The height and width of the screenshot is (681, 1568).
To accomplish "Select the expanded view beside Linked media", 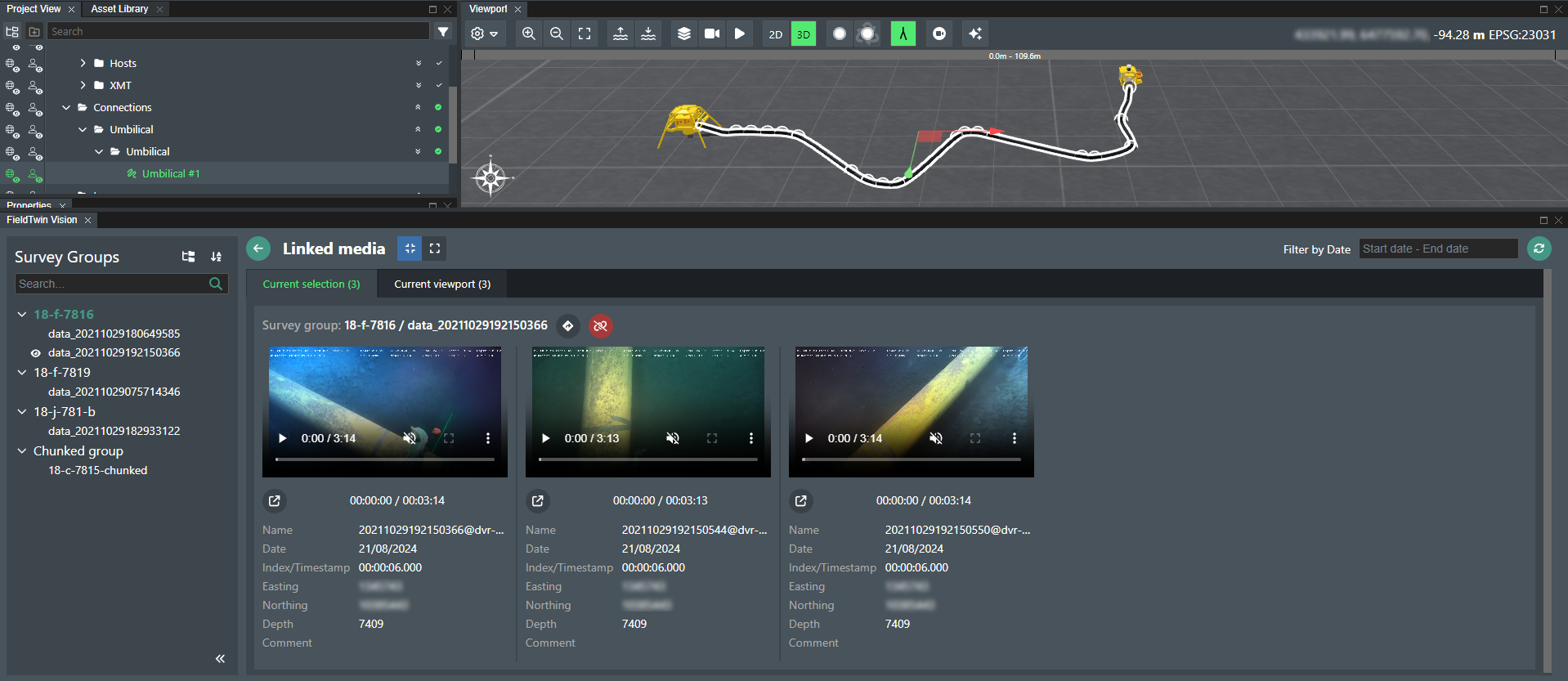I will pos(435,249).
